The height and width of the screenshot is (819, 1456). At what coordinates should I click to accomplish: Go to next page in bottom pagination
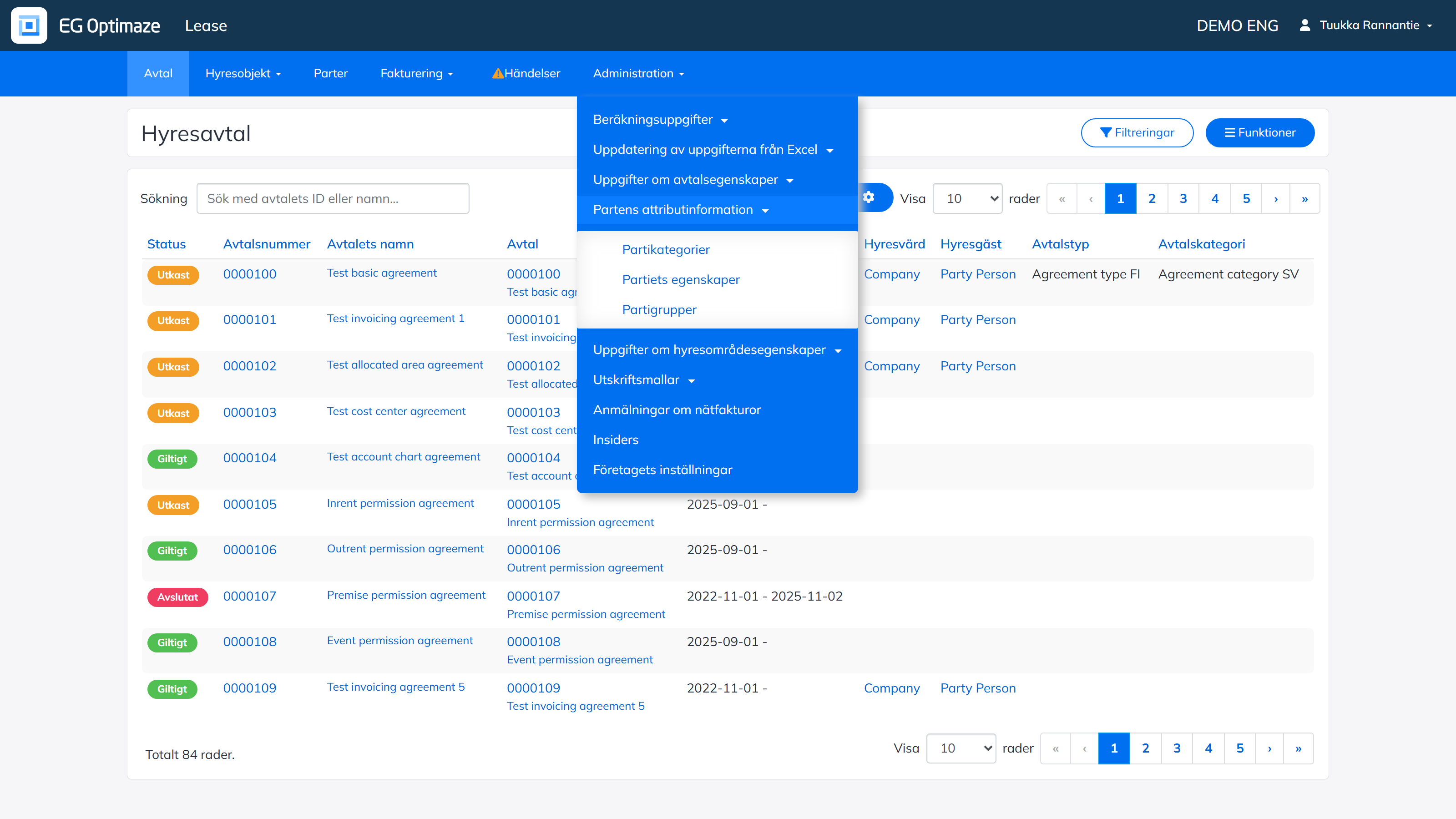click(x=1269, y=748)
